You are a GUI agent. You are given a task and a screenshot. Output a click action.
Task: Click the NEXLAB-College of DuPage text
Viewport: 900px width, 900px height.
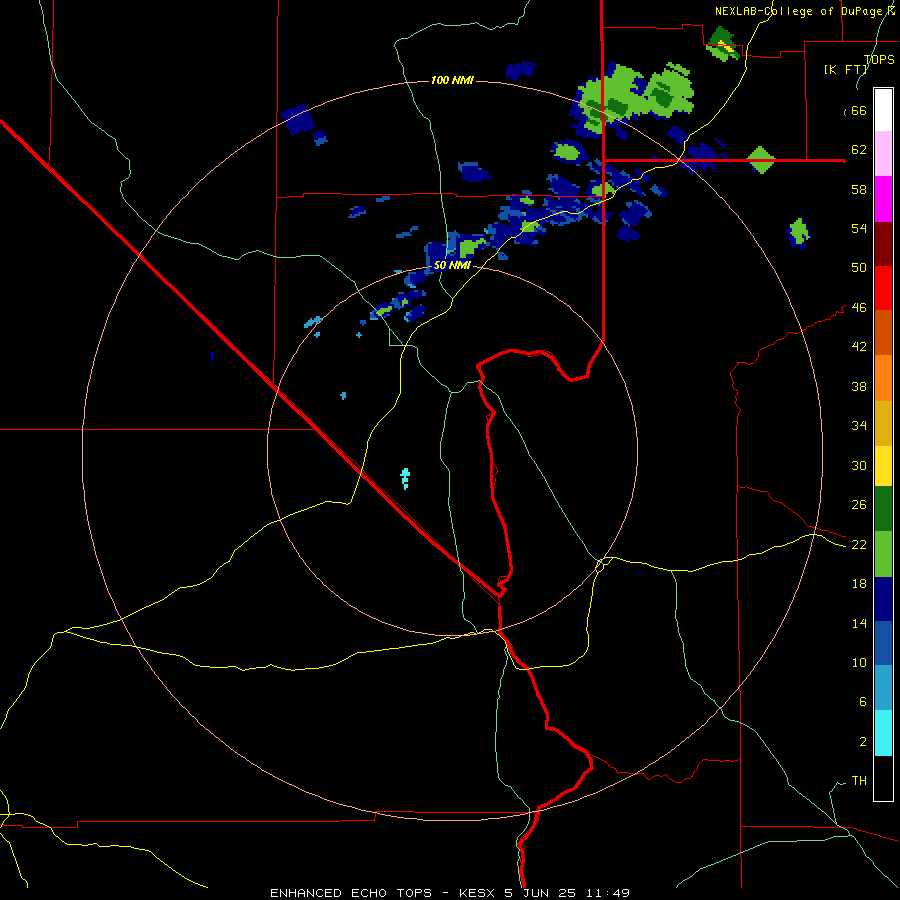click(798, 11)
